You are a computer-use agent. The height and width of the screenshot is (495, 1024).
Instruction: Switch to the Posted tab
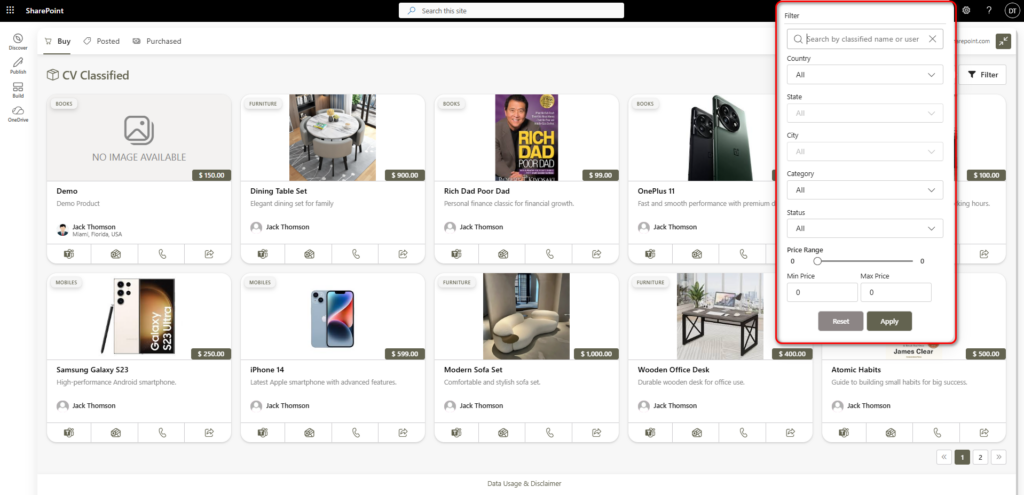tap(101, 41)
